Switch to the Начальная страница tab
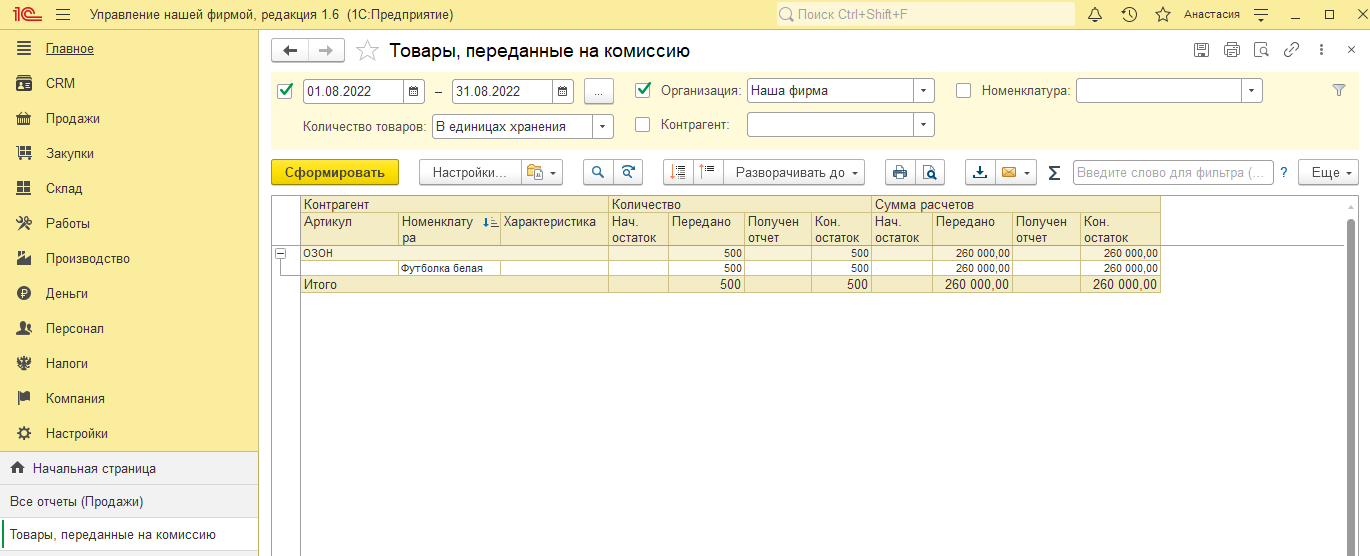Image resolution: width=1370 pixels, height=556 pixels. (94, 468)
